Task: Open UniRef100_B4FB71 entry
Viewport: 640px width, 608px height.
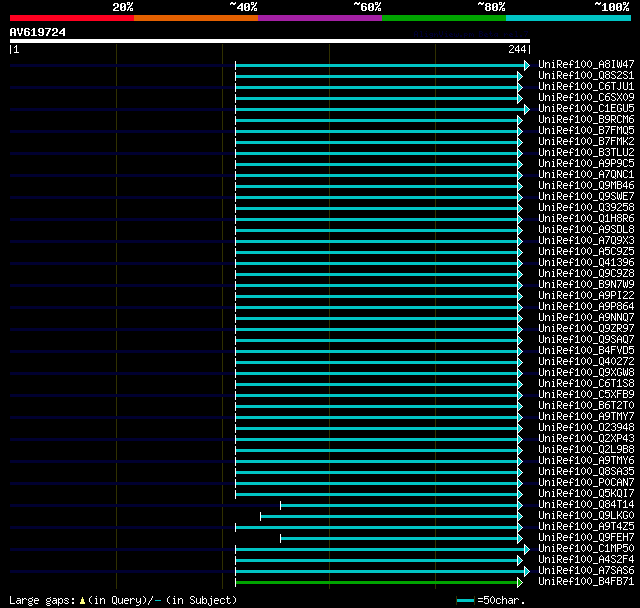Action: [586, 582]
